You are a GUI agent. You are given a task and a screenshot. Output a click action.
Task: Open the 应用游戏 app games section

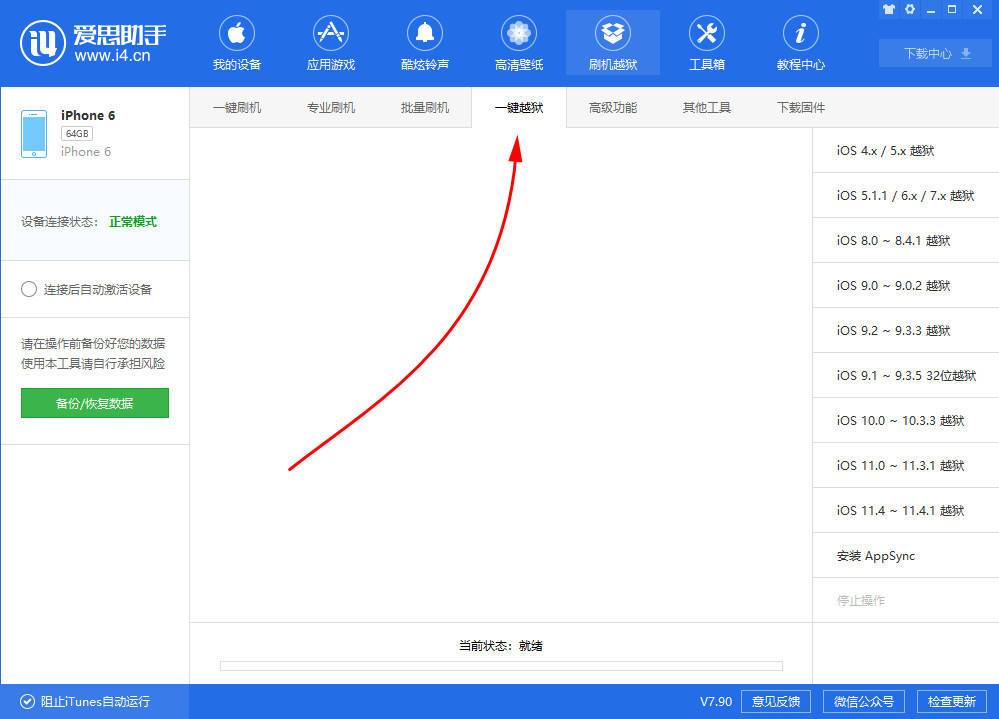(330, 42)
